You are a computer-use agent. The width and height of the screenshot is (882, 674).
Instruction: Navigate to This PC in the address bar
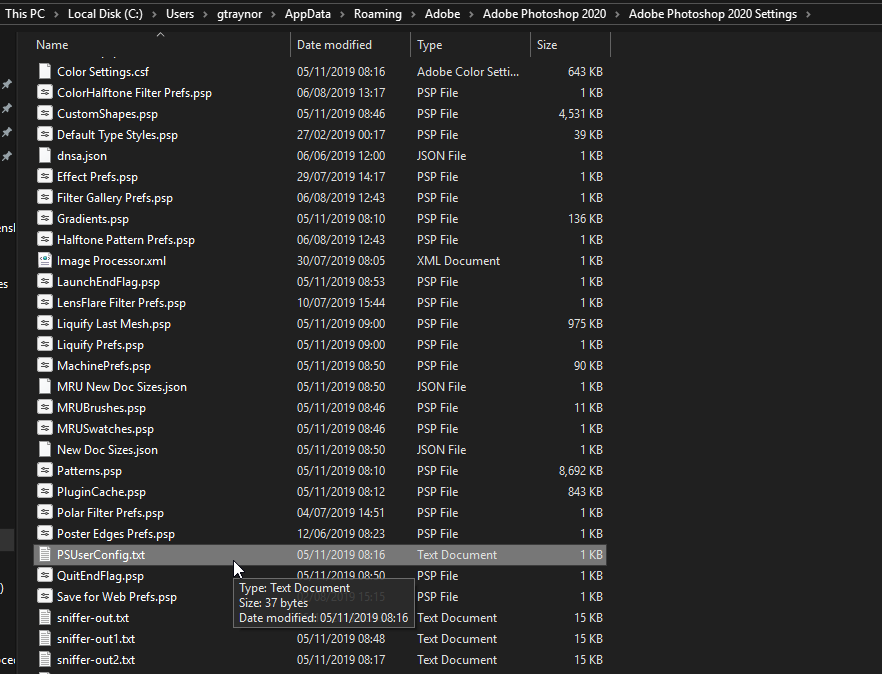pos(25,14)
